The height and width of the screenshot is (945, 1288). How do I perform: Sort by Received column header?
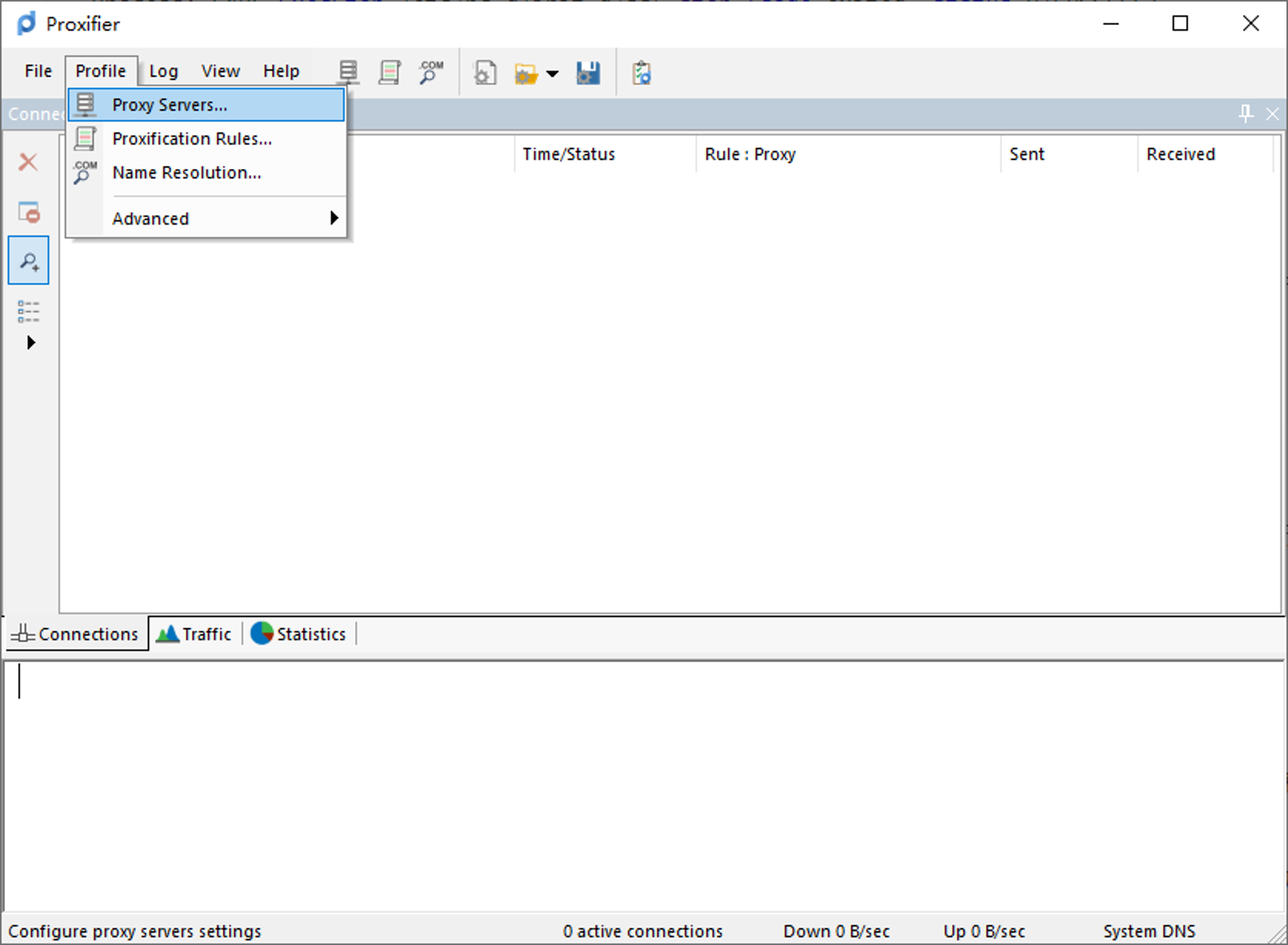point(1206,154)
